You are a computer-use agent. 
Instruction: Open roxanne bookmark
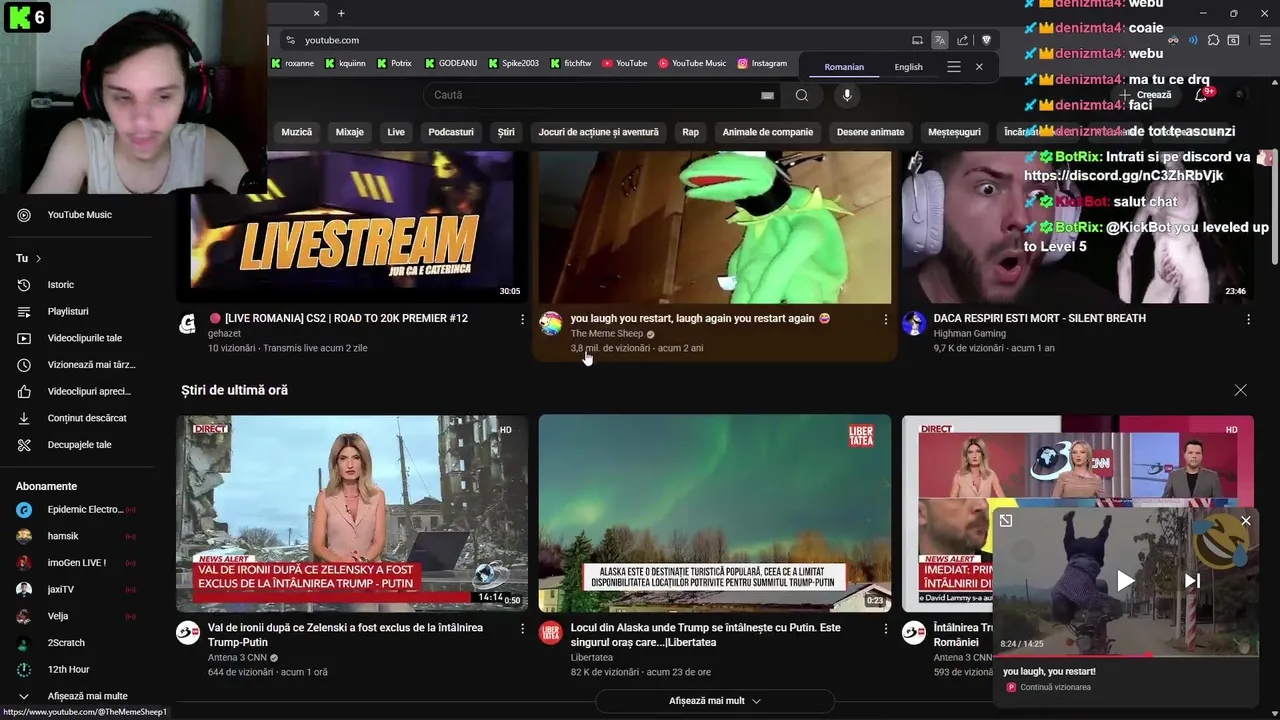[x=292, y=63]
